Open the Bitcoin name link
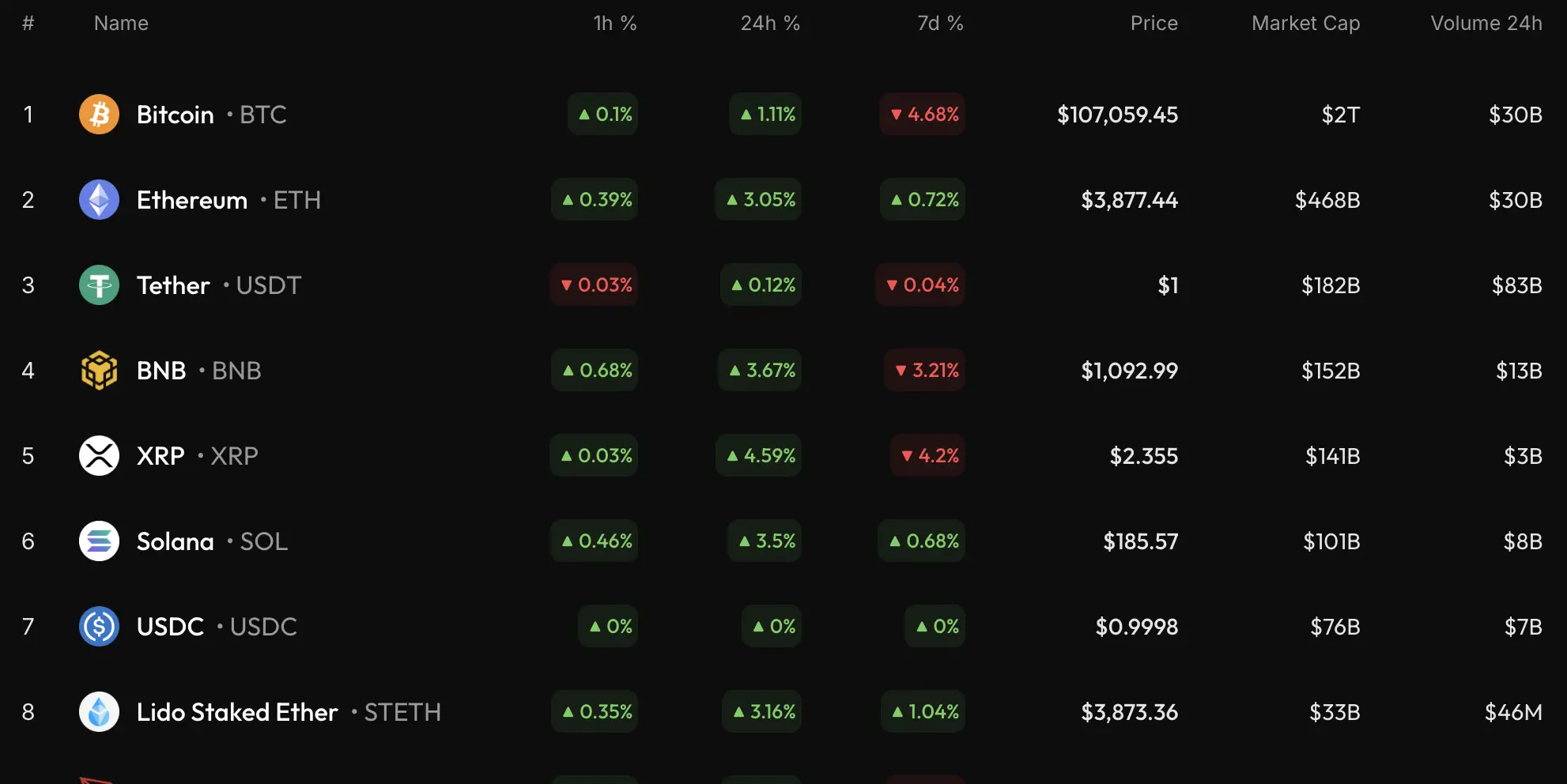The width and height of the screenshot is (1567, 784). [x=175, y=115]
